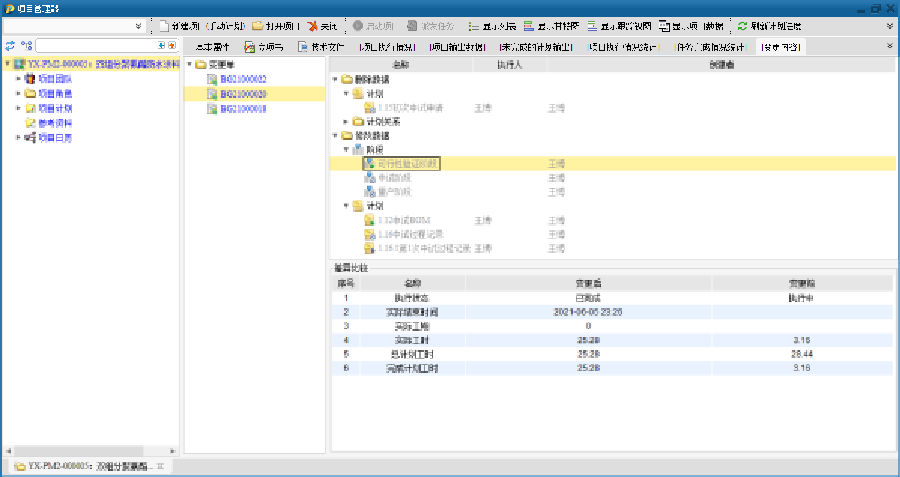Viewport: 900px width, 477px height.
Task: Click the tree structure icon beside the search box
Action: tap(26, 46)
